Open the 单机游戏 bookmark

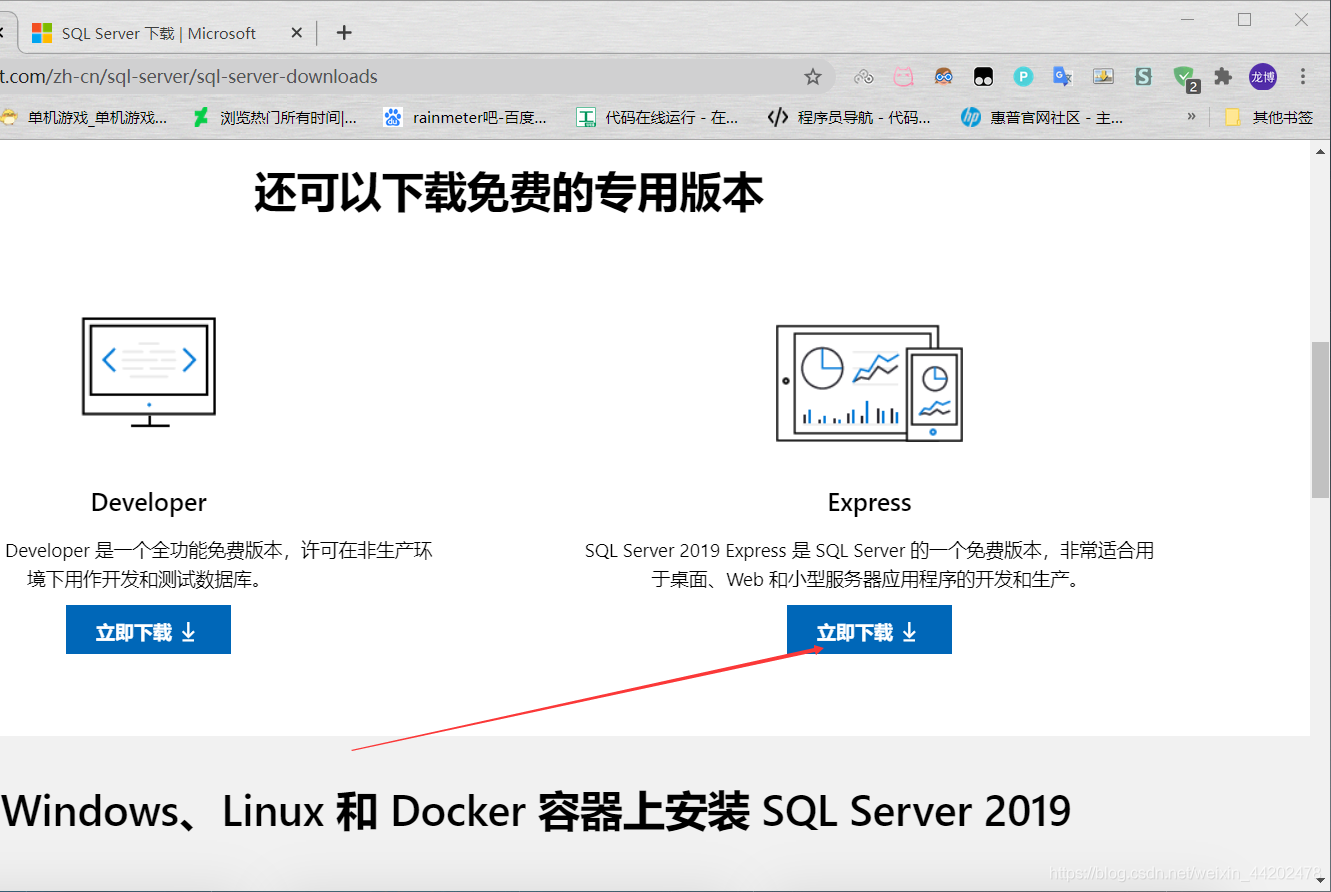pos(84,117)
